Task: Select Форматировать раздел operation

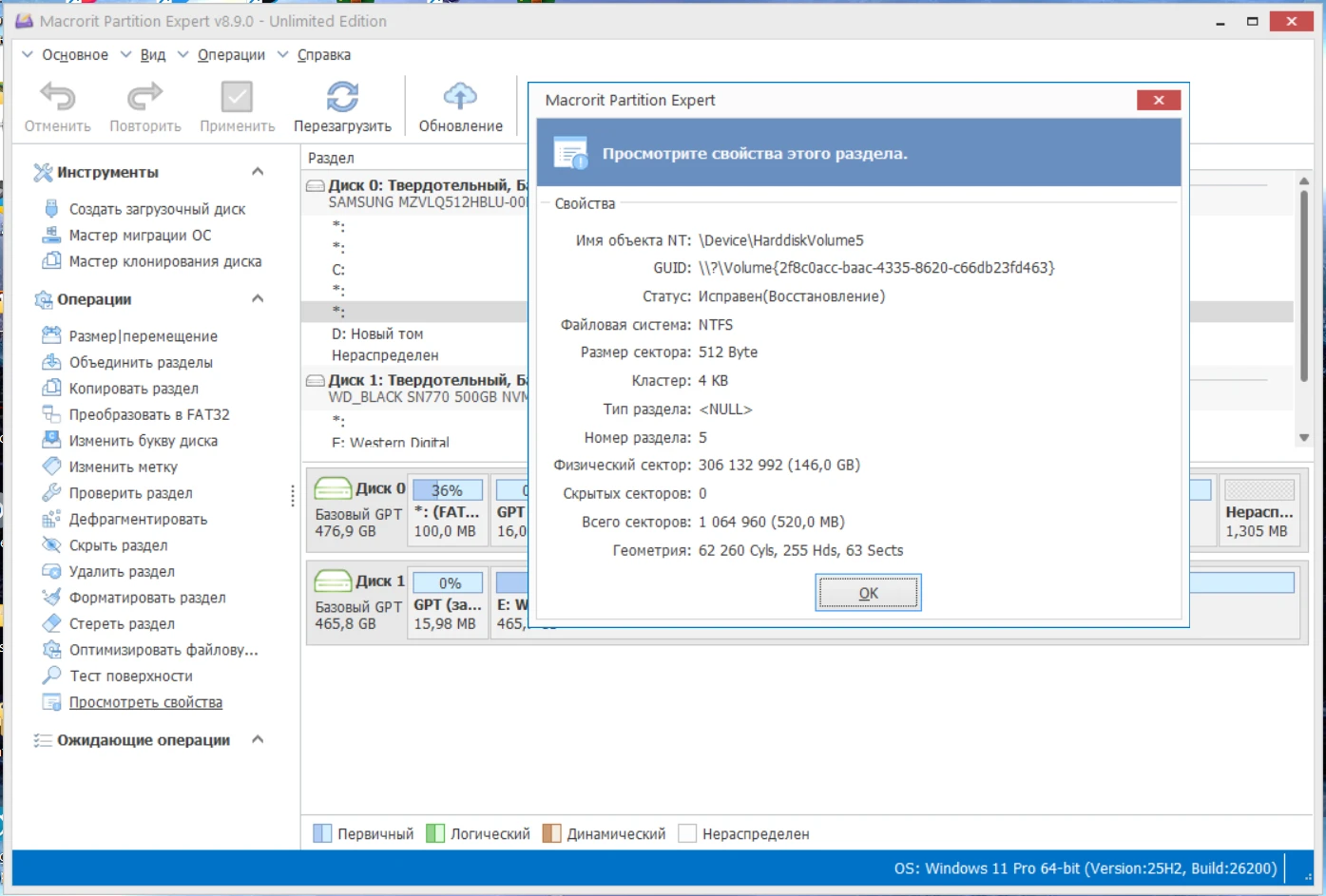Action: (147, 598)
